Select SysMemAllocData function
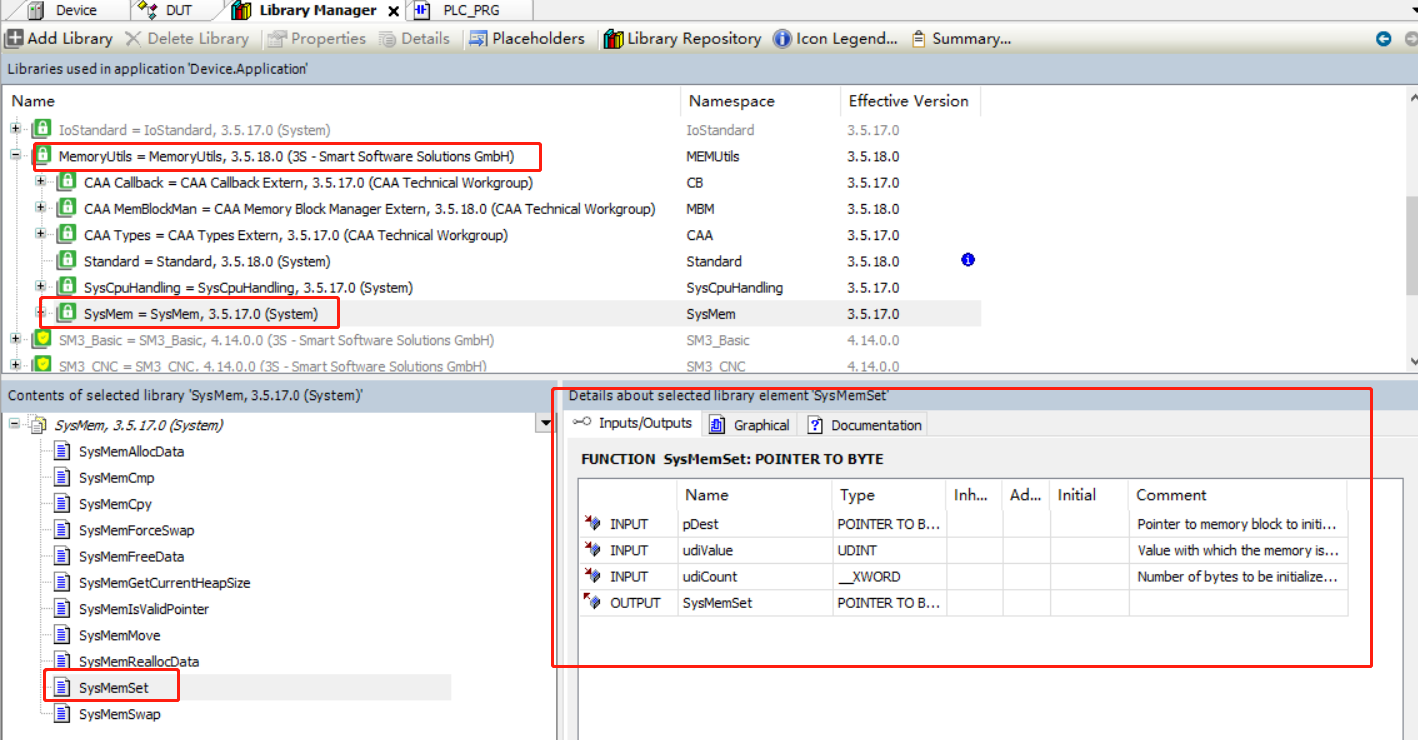The width and height of the screenshot is (1418, 740). (x=131, y=451)
